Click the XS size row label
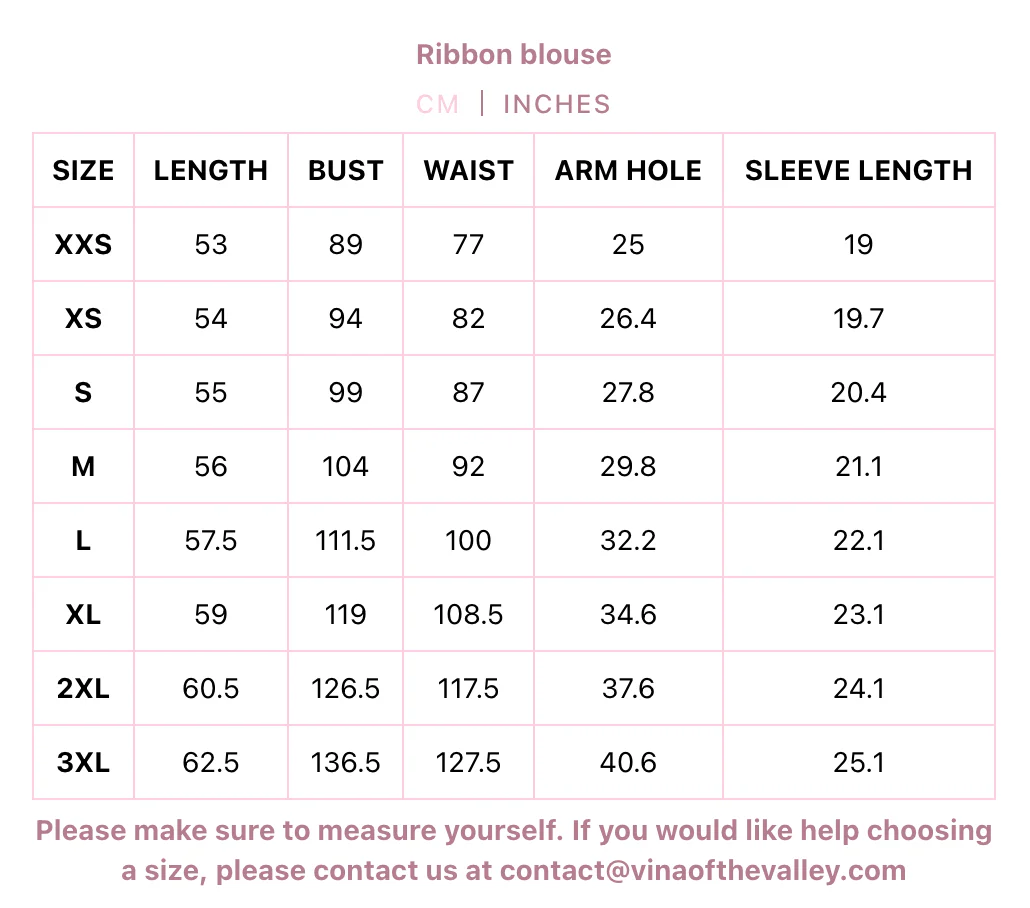Viewport: 1030px width, 908px height. coord(83,318)
